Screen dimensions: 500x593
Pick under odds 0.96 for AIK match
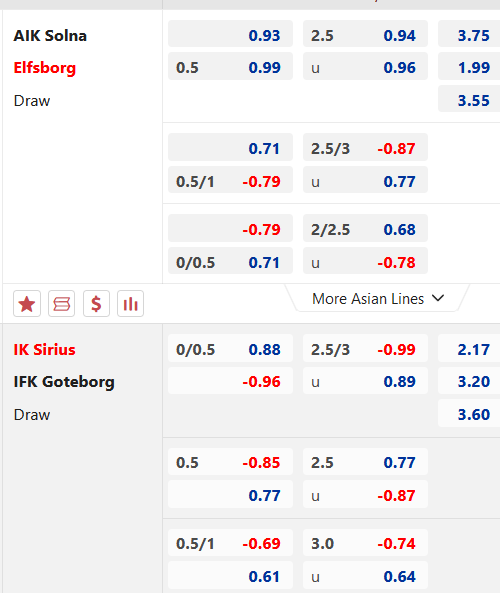[365, 68]
